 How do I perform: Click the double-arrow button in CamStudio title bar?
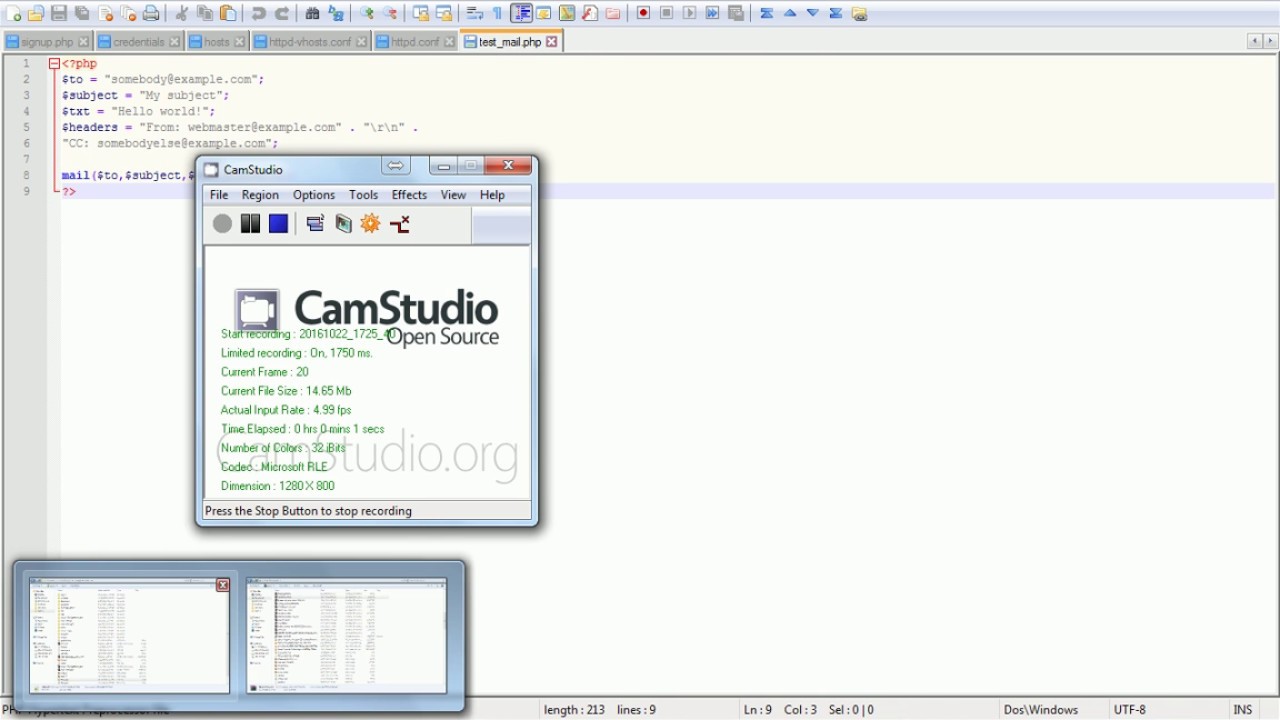[x=396, y=166]
